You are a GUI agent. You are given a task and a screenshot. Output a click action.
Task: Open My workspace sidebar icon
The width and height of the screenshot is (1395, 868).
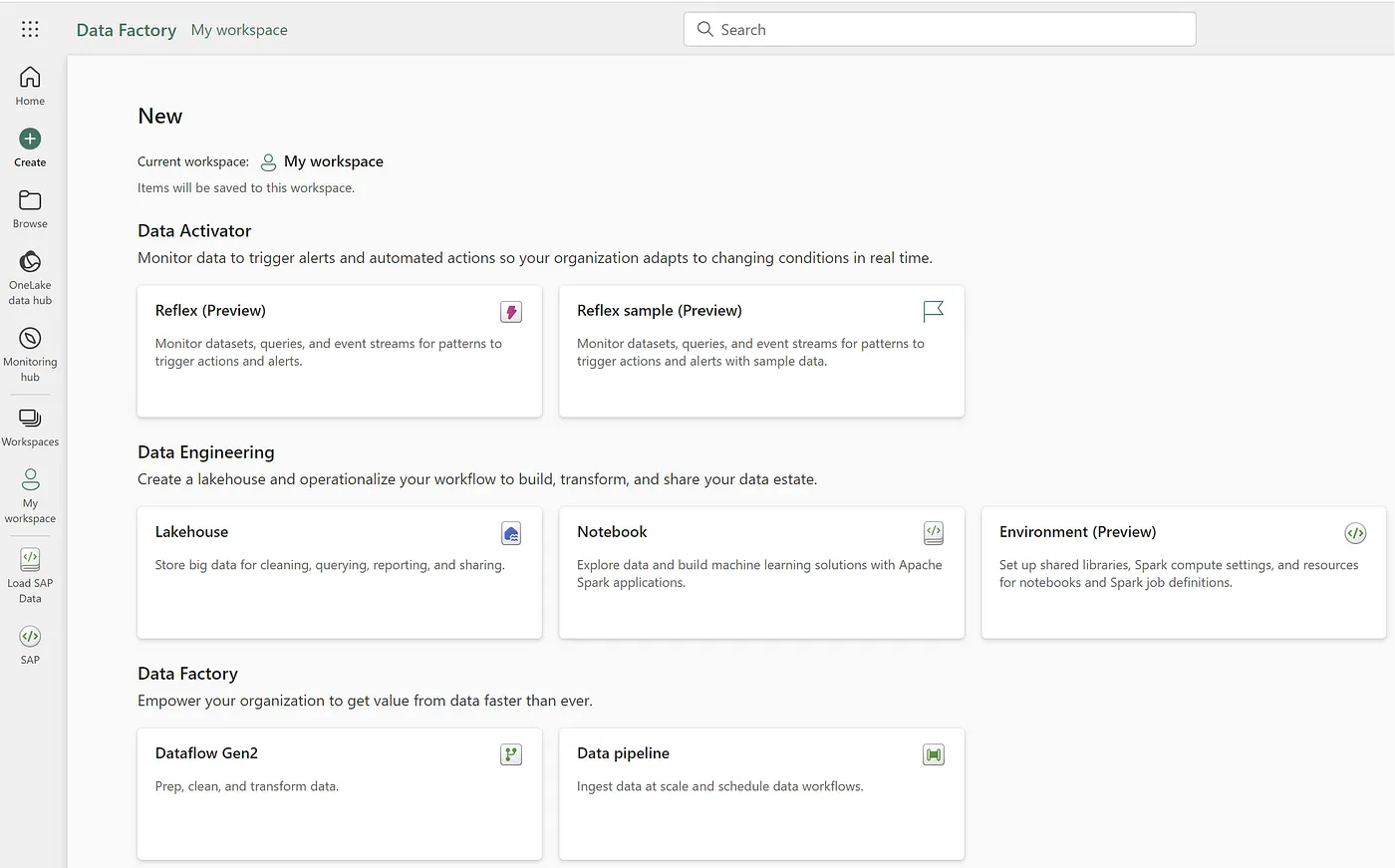30,479
